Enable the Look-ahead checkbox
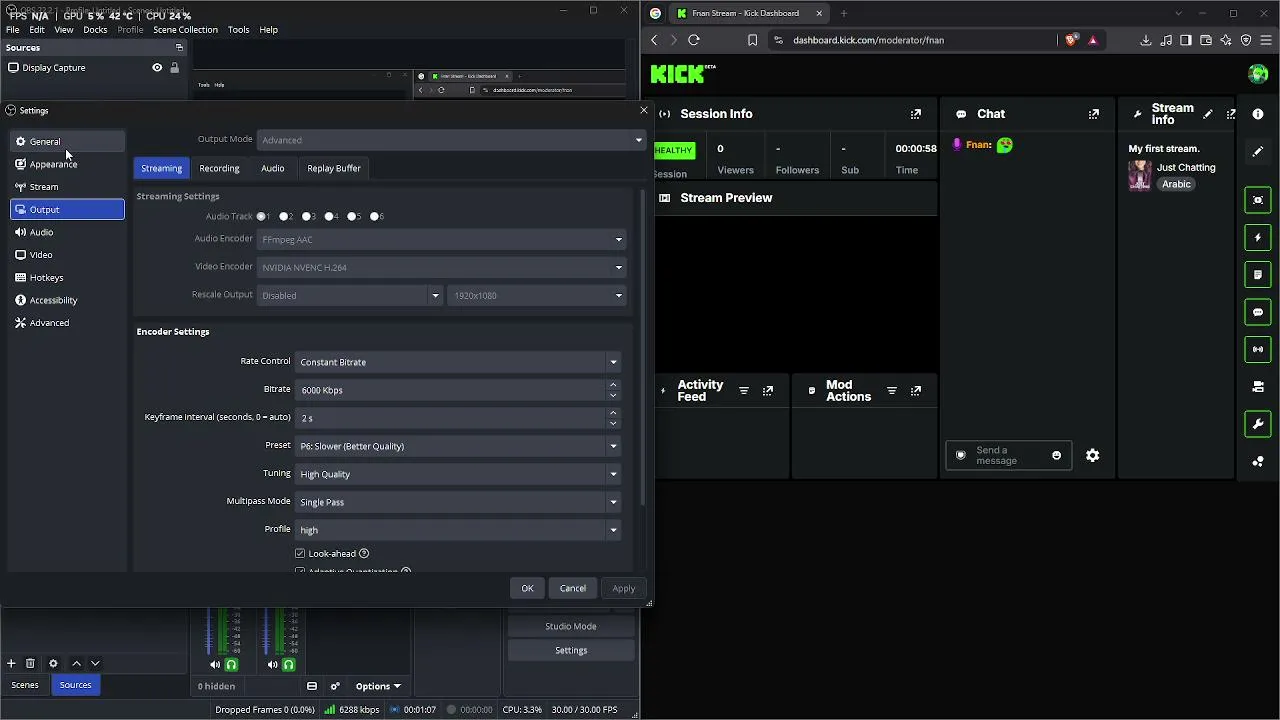Image resolution: width=1280 pixels, height=720 pixels. click(300, 553)
